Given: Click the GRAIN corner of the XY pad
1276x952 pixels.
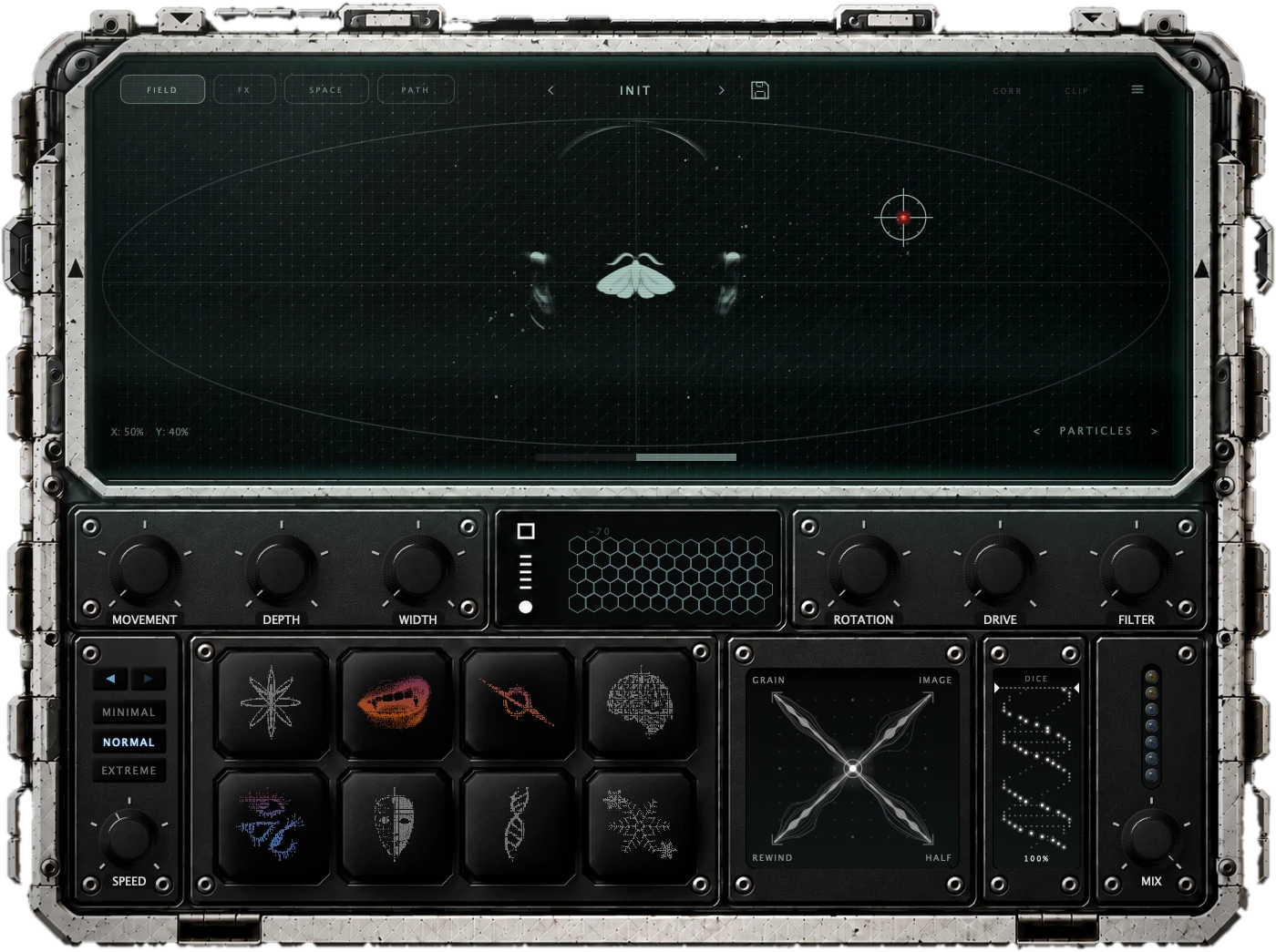Looking at the screenshot, I should [x=768, y=680].
